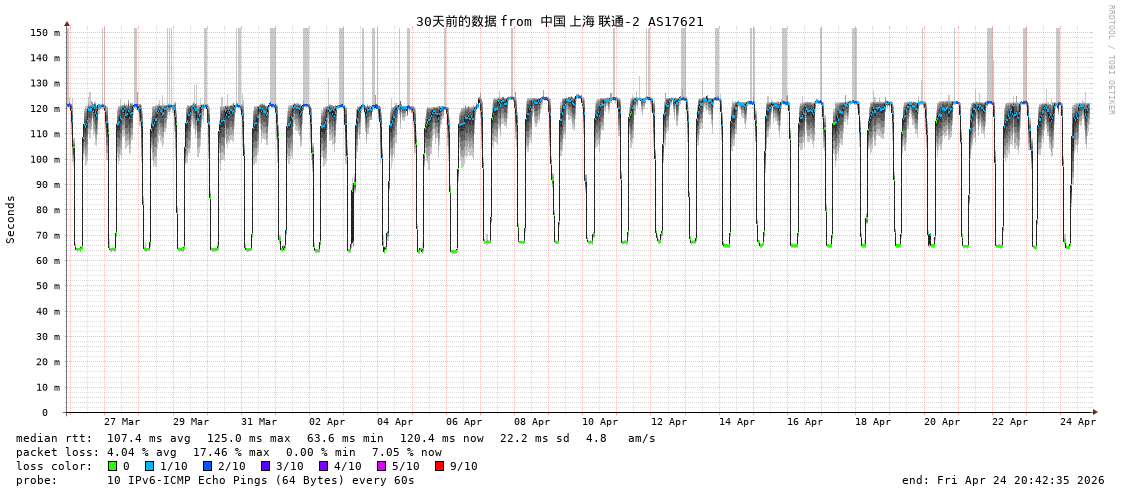The width and height of the screenshot is (1121, 494).
Task: Click the magenta 5/10 loss color swatch
Action: pos(382,466)
